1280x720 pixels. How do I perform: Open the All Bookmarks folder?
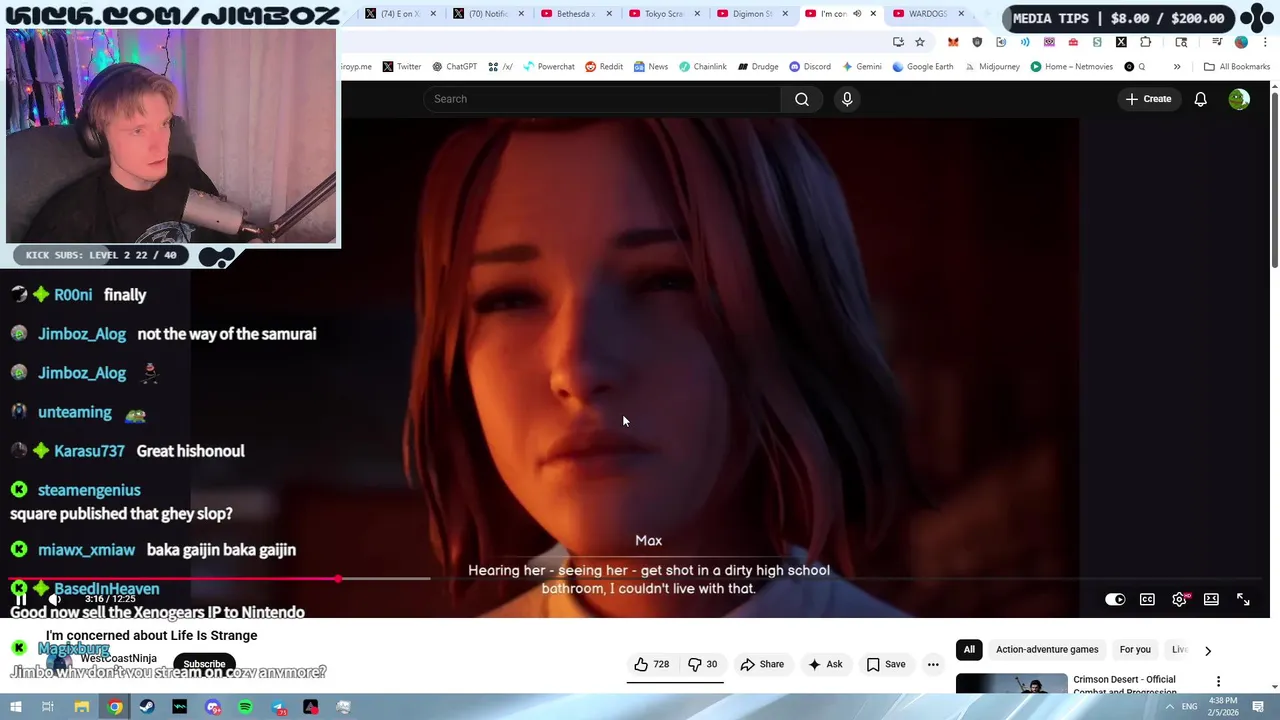(1237, 67)
